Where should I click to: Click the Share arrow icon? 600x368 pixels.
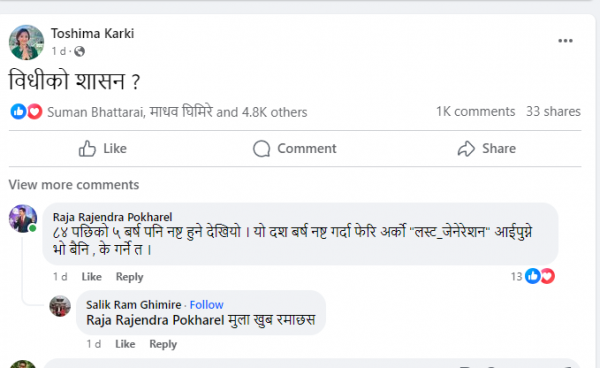(x=466, y=148)
